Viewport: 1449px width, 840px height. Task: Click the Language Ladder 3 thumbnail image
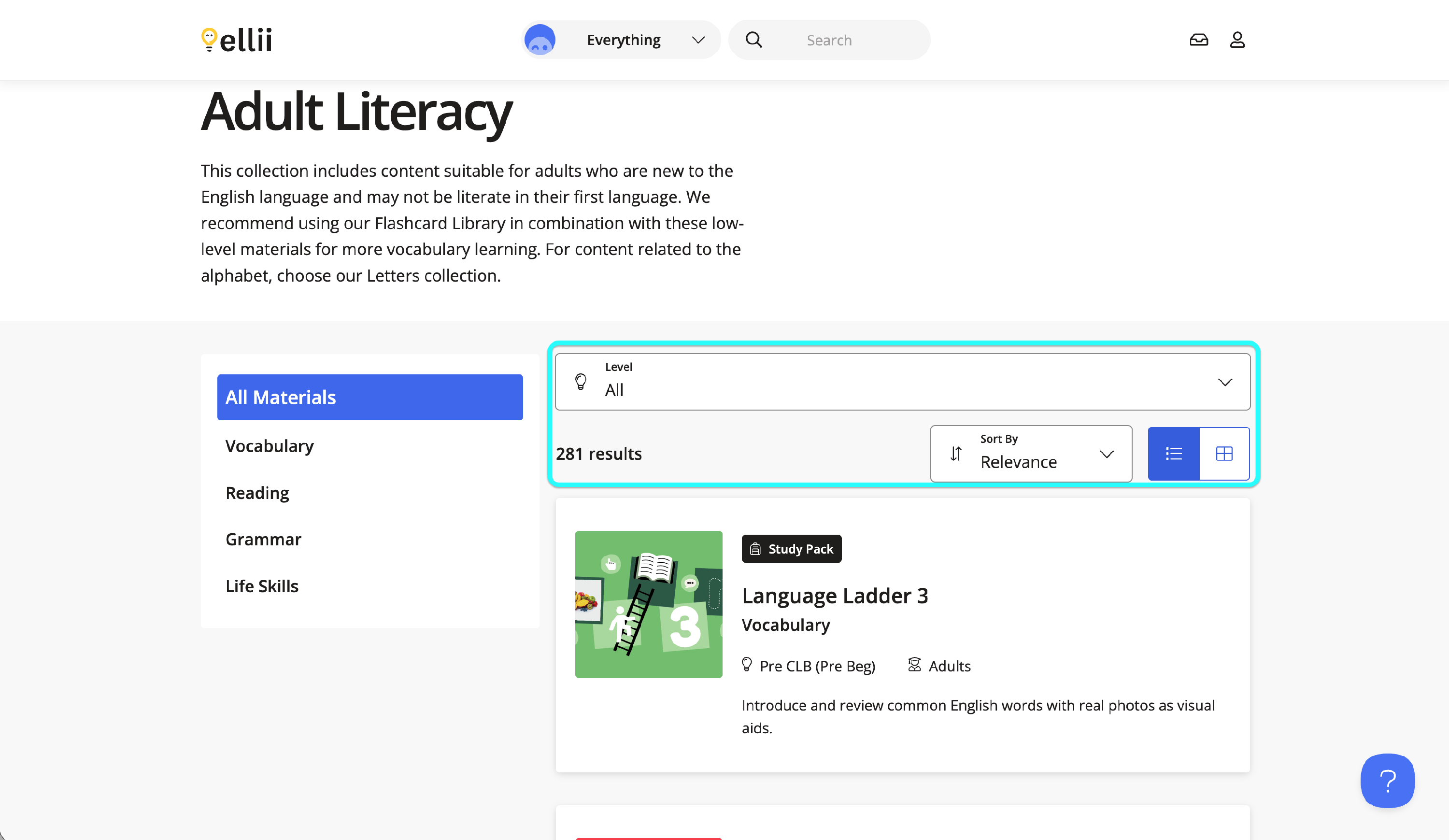(x=648, y=604)
